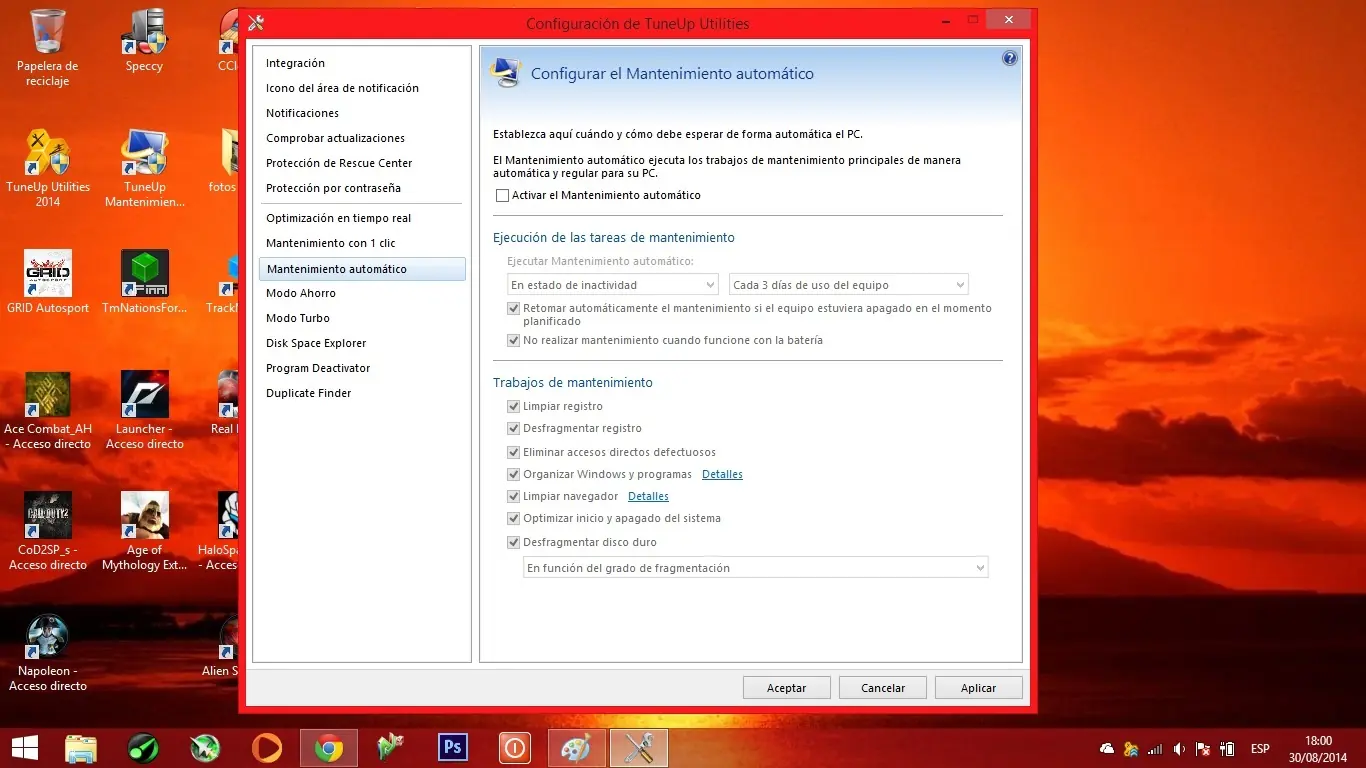Go to Modo Ahorro settings
Image resolution: width=1366 pixels, height=768 pixels.
click(x=300, y=294)
